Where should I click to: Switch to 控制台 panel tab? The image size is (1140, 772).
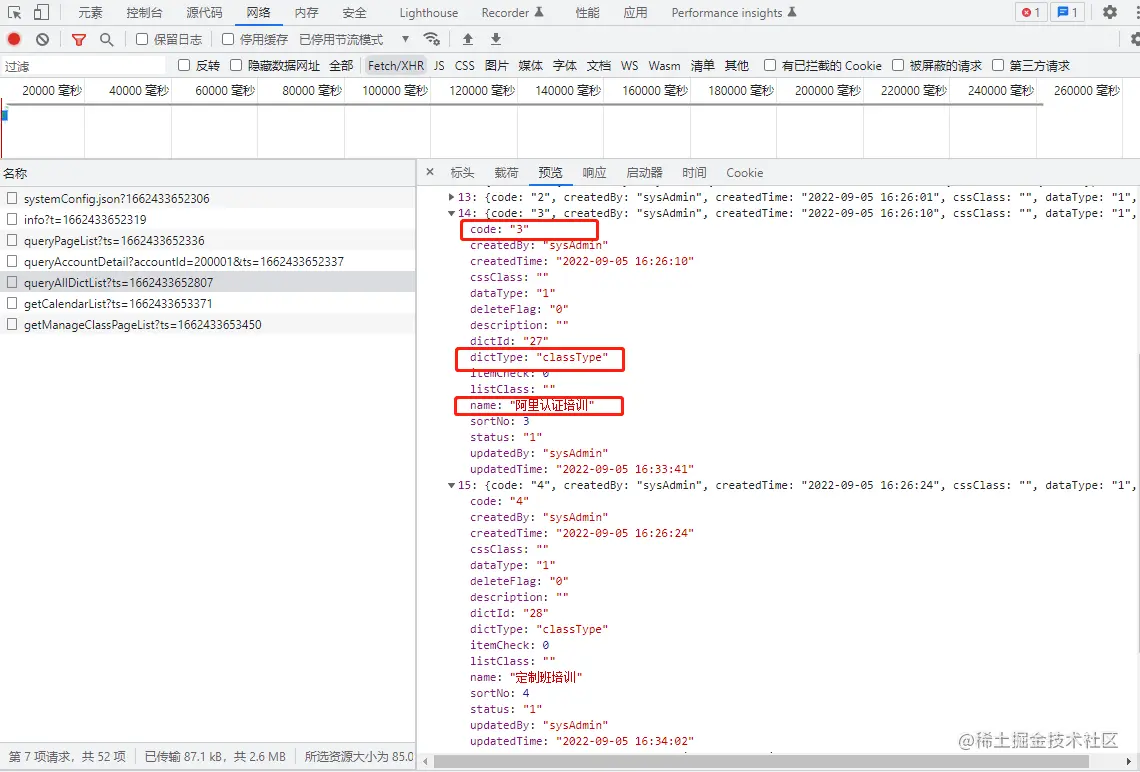click(144, 12)
